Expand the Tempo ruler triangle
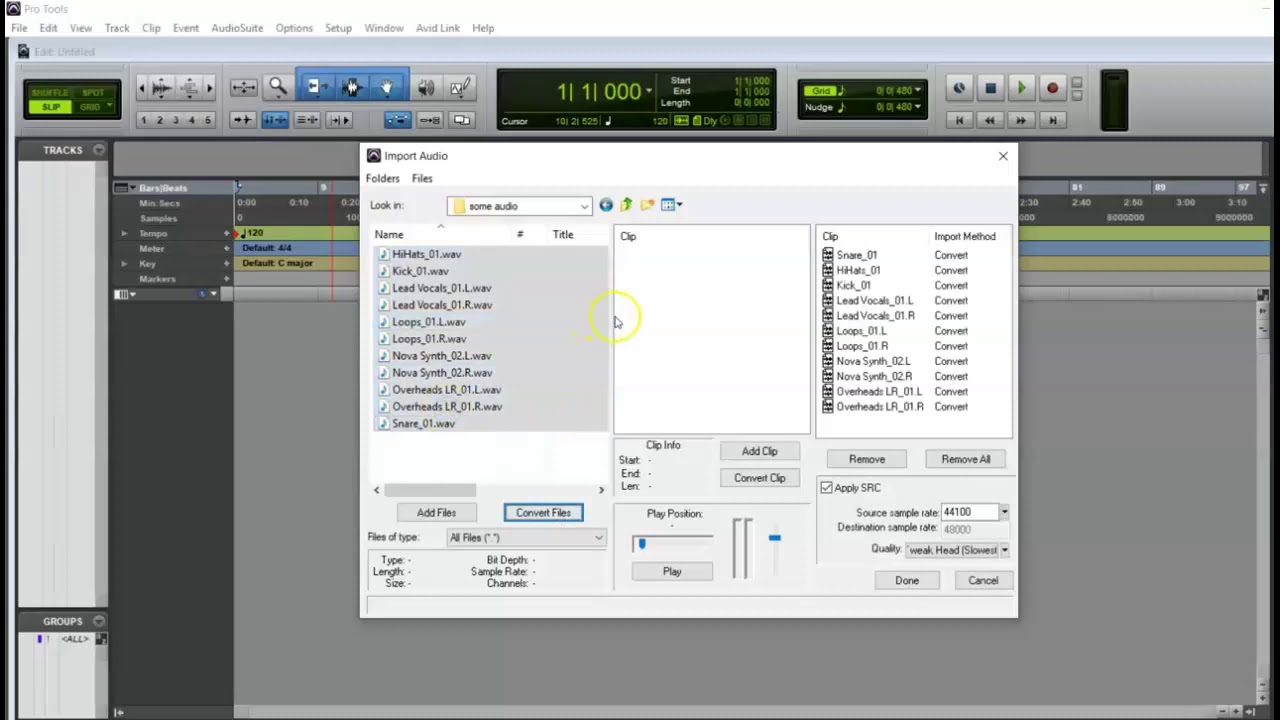The width and height of the screenshot is (1280, 720). [124, 233]
